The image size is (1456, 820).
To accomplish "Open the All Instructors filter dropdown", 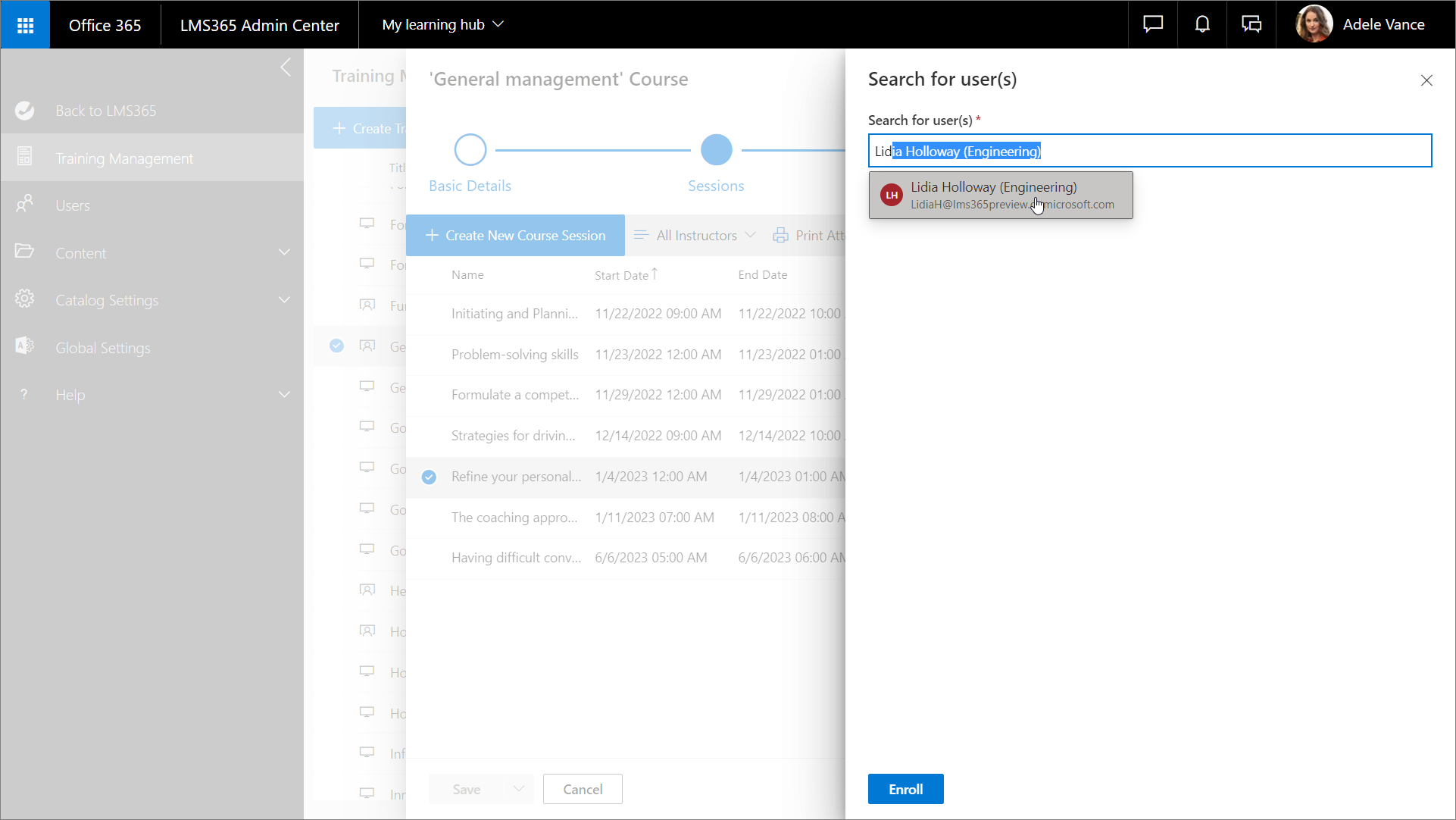I will (x=695, y=236).
